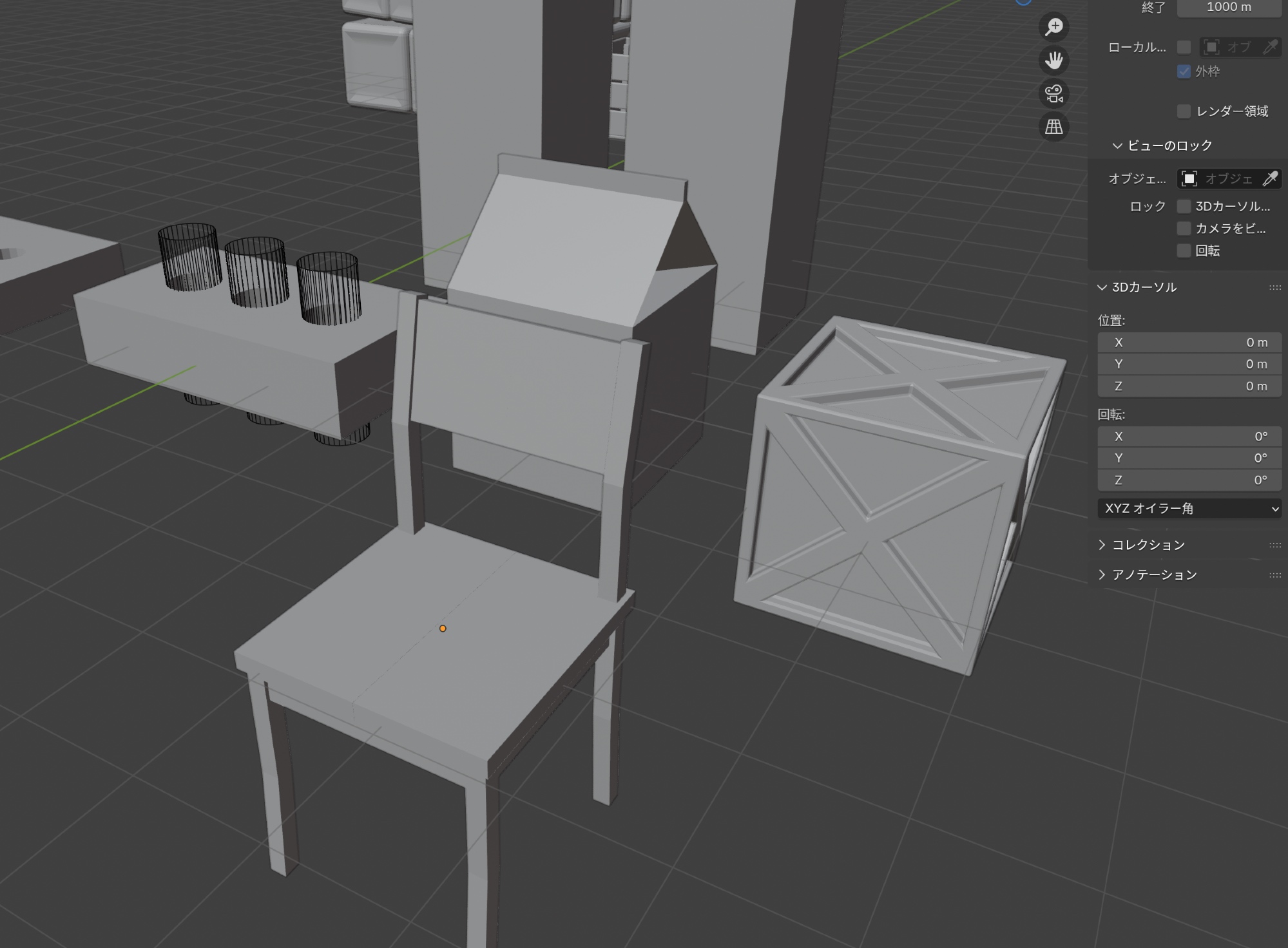The width and height of the screenshot is (1288, 948).
Task: Click the 3D cursor 回転 Z field
Action: pos(1189,480)
